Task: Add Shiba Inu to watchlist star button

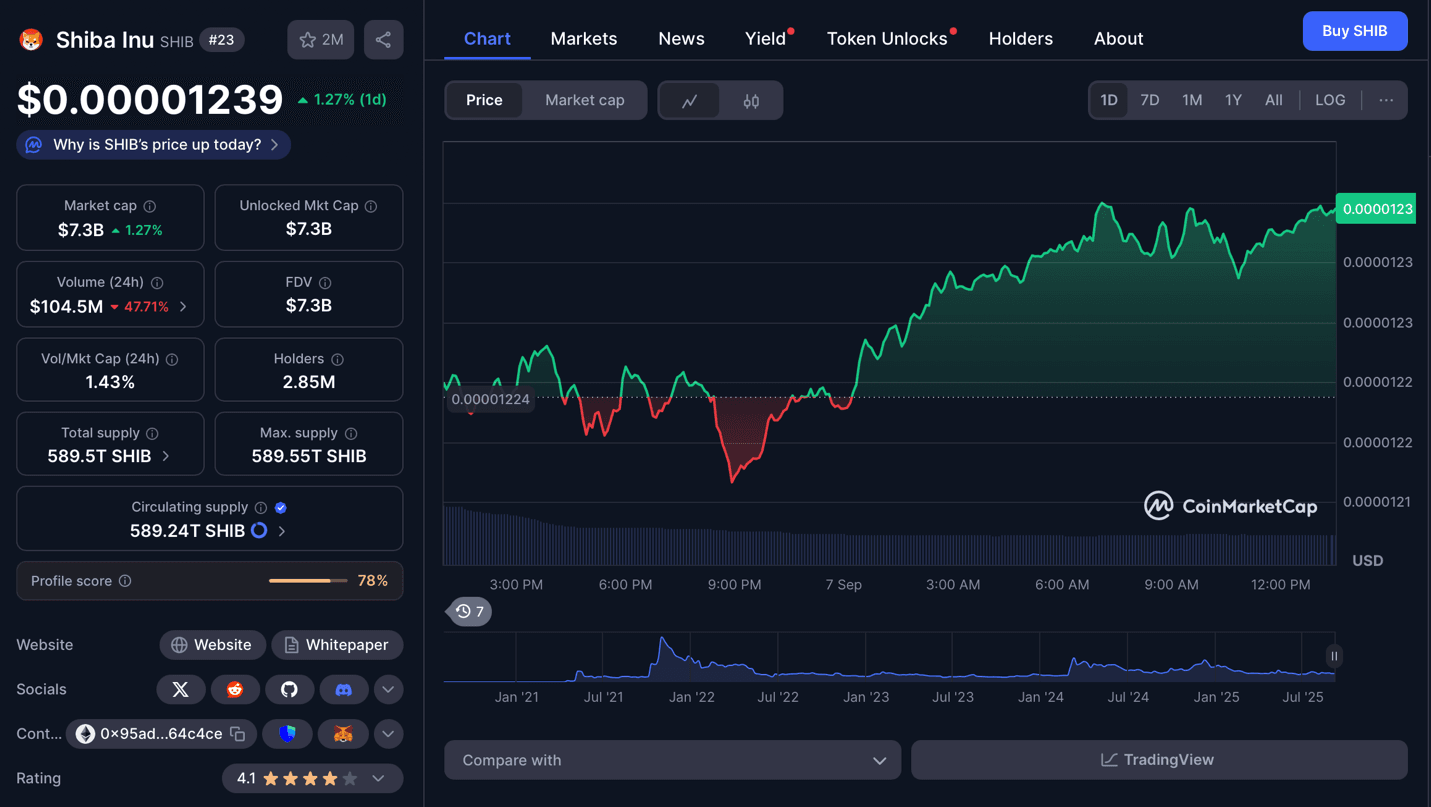Action: 321,40
